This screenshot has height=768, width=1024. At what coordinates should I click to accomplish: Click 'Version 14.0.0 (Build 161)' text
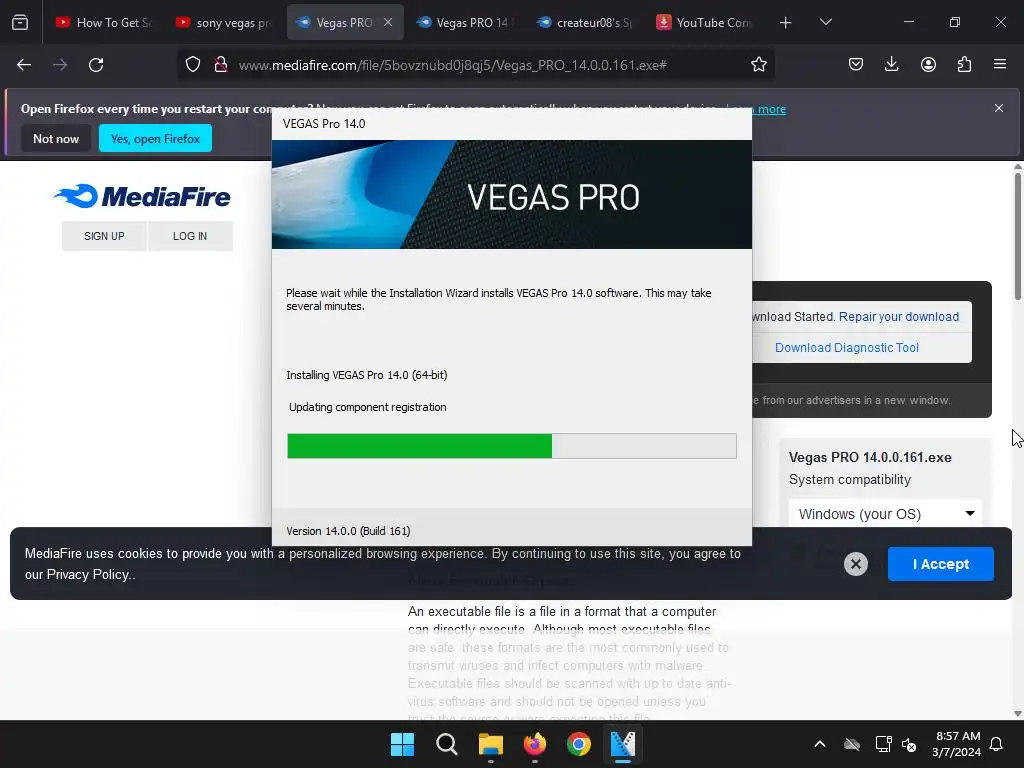coord(348,531)
